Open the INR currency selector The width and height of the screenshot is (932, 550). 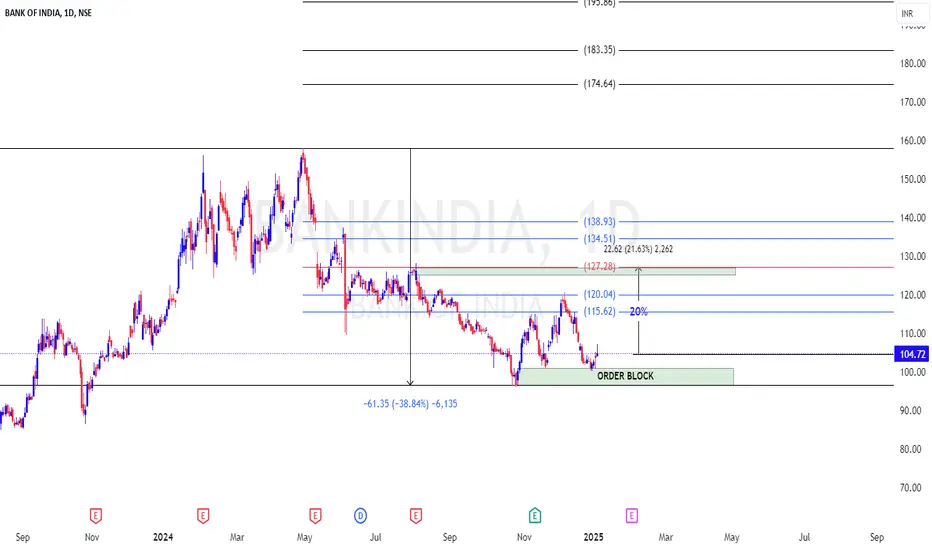pos(912,13)
